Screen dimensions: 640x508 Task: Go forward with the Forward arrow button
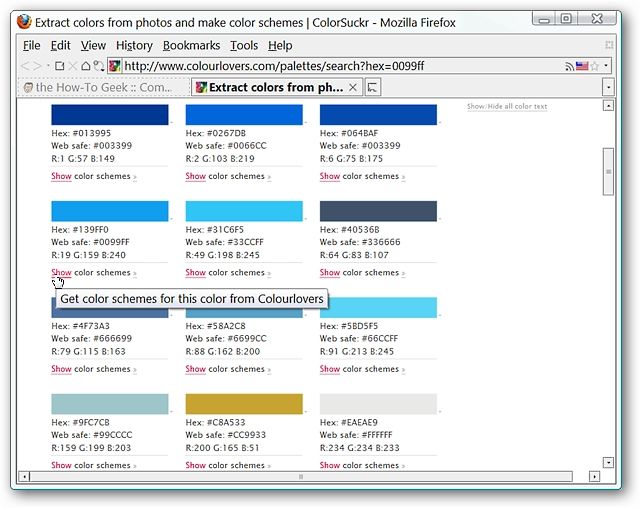(38, 66)
